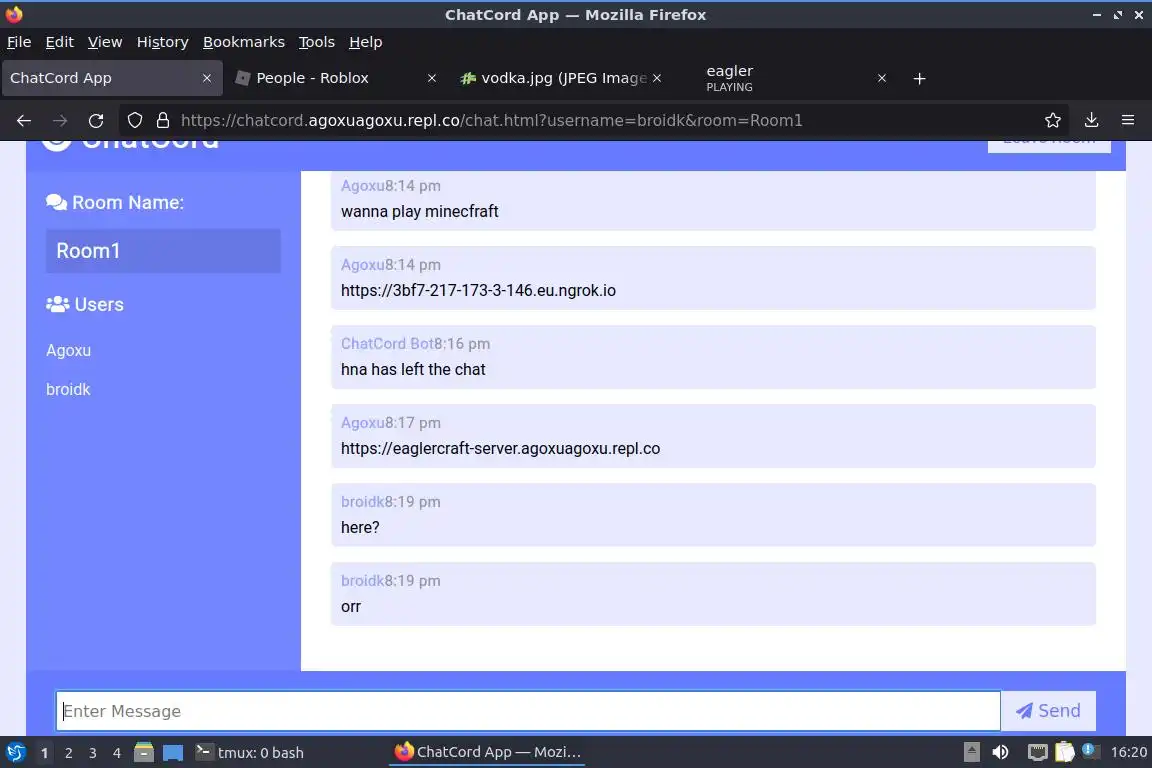Open the File menu
This screenshot has width=1152, height=768.
(19, 42)
